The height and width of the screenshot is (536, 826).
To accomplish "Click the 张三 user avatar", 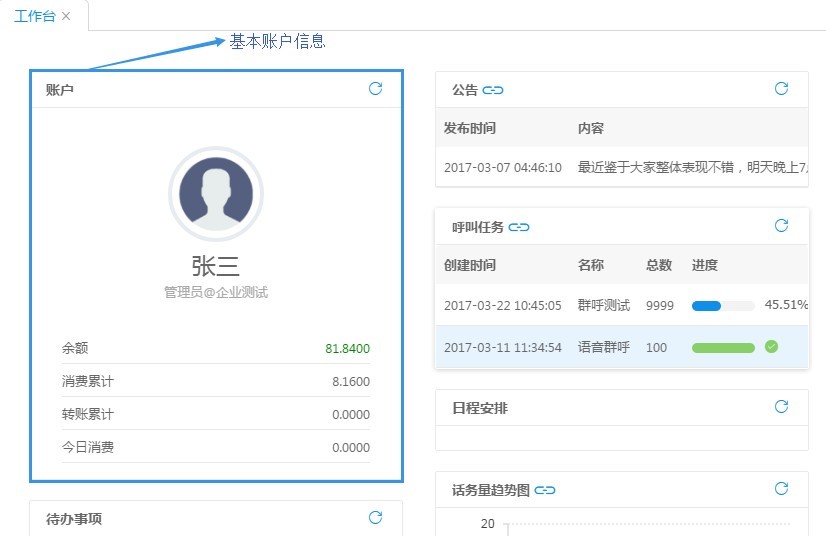I will click(216, 194).
